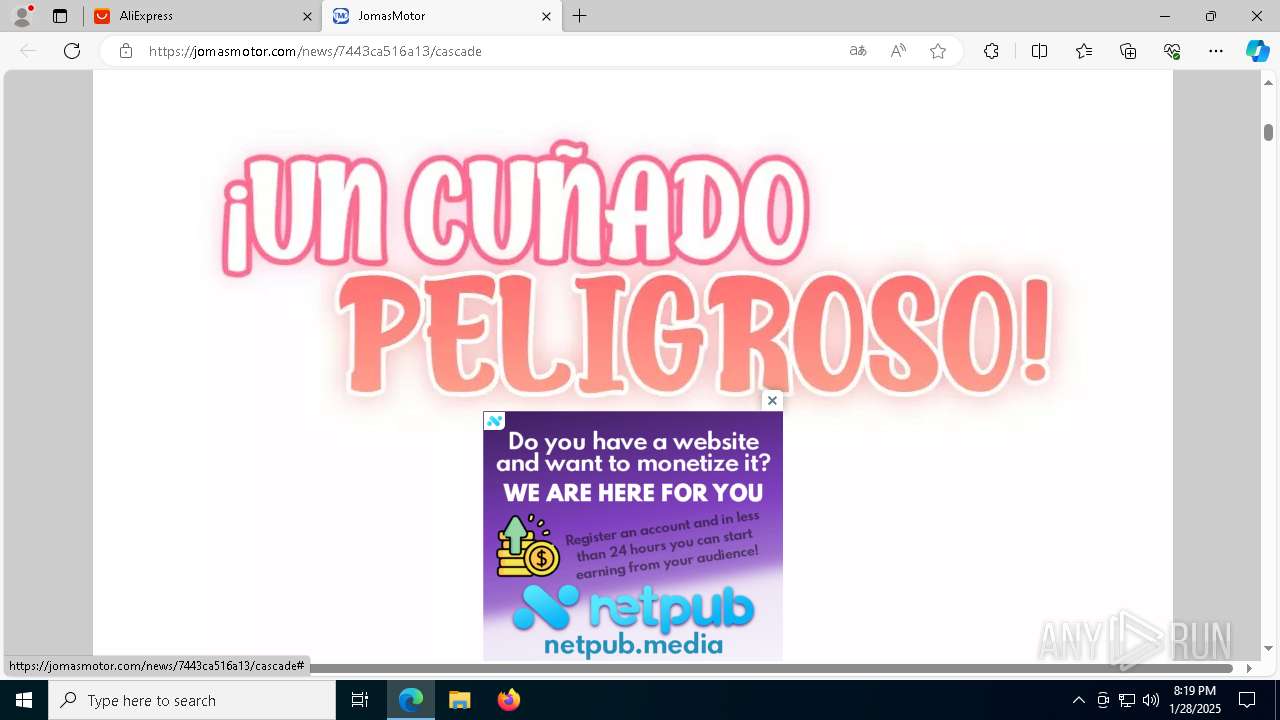Screen dimensions: 1280x720
Task: Open the clock showing 8:19 PM
Action: (1195, 700)
